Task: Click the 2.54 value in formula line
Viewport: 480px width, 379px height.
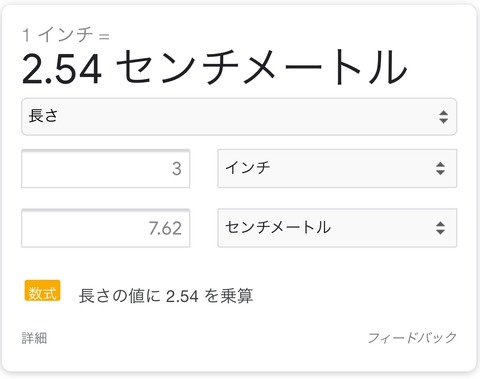Action: [x=182, y=296]
